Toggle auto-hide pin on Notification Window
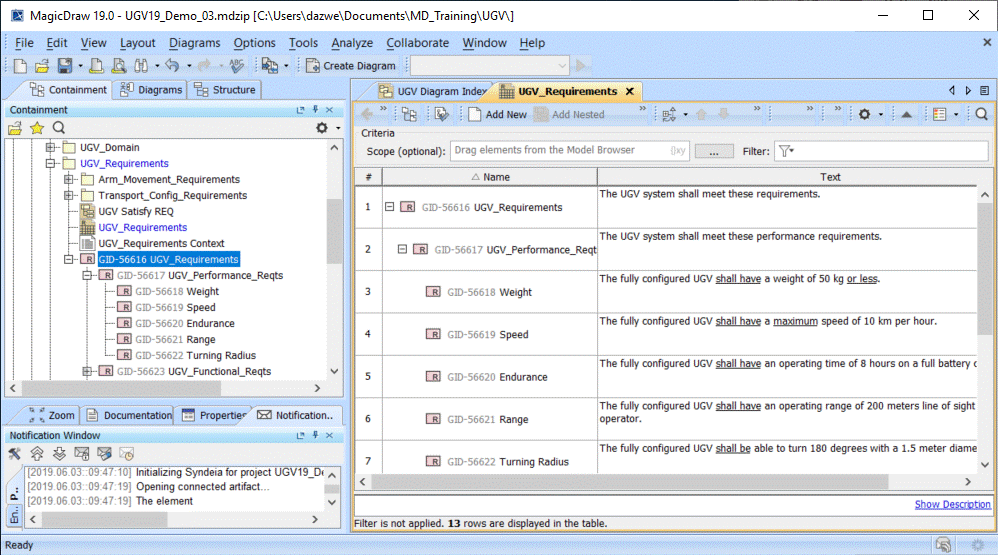The height and width of the screenshot is (555, 998). (315, 436)
